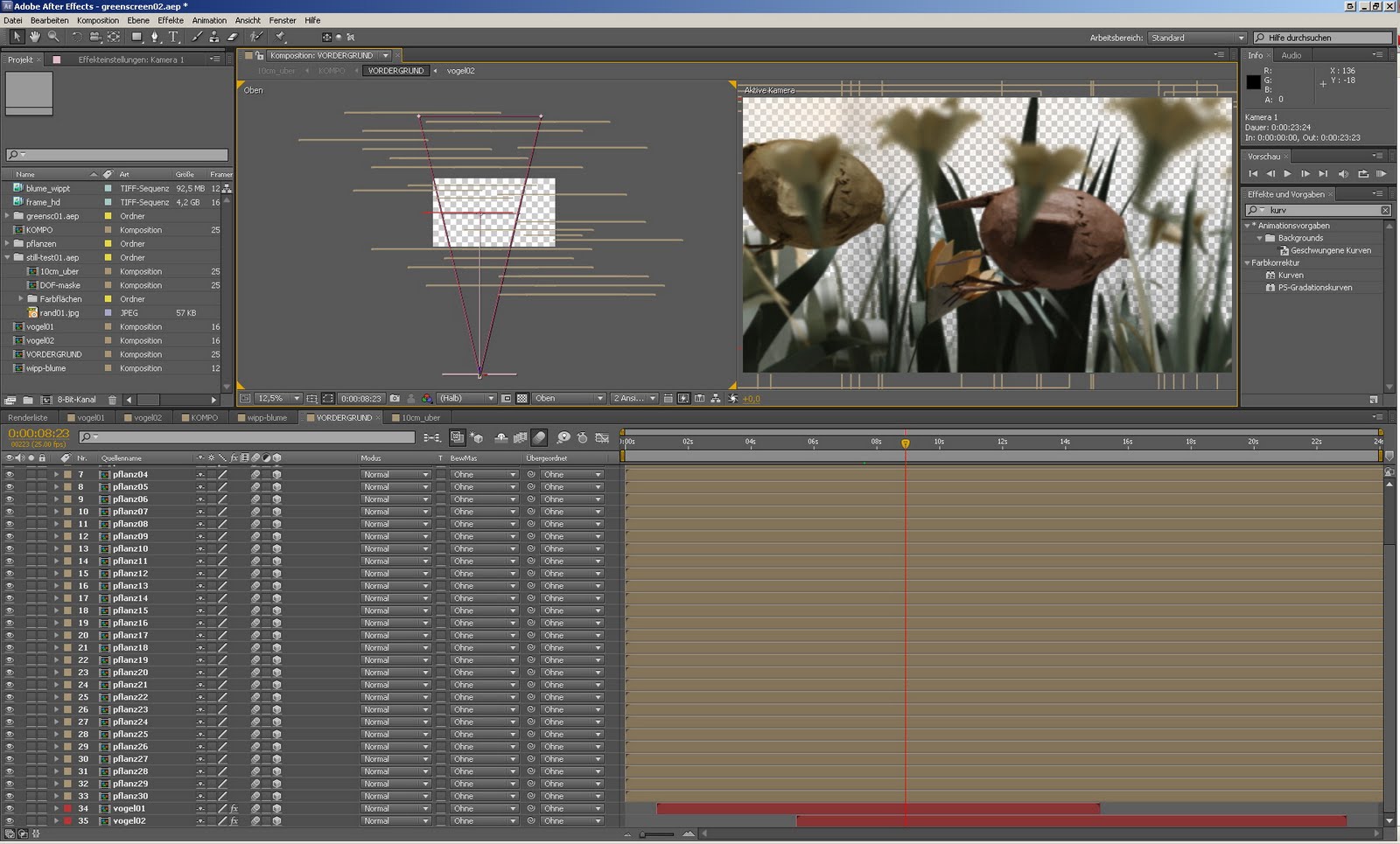
Task: Select the Brush tool
Action: point(197,37)
